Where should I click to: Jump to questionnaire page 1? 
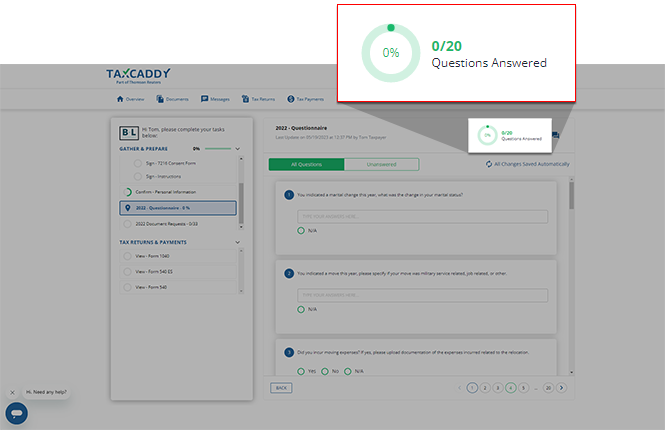(x=472, y=388)
